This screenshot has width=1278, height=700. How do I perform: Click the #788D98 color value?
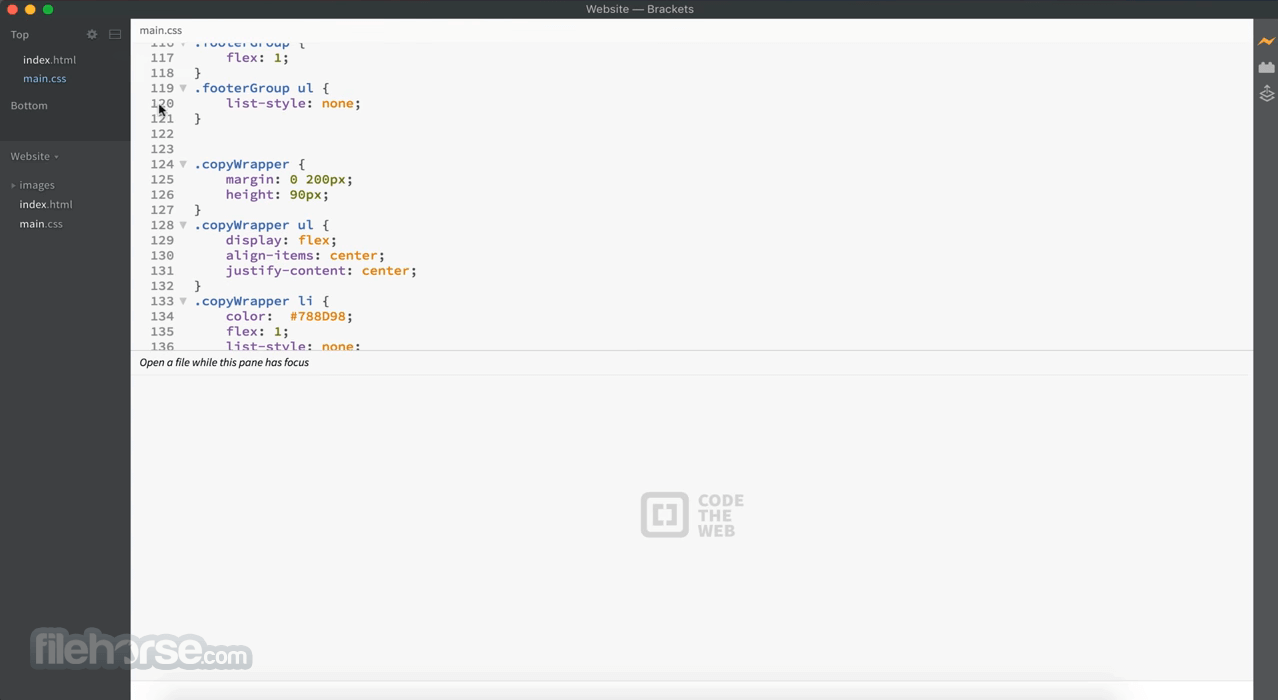[317, 316]
